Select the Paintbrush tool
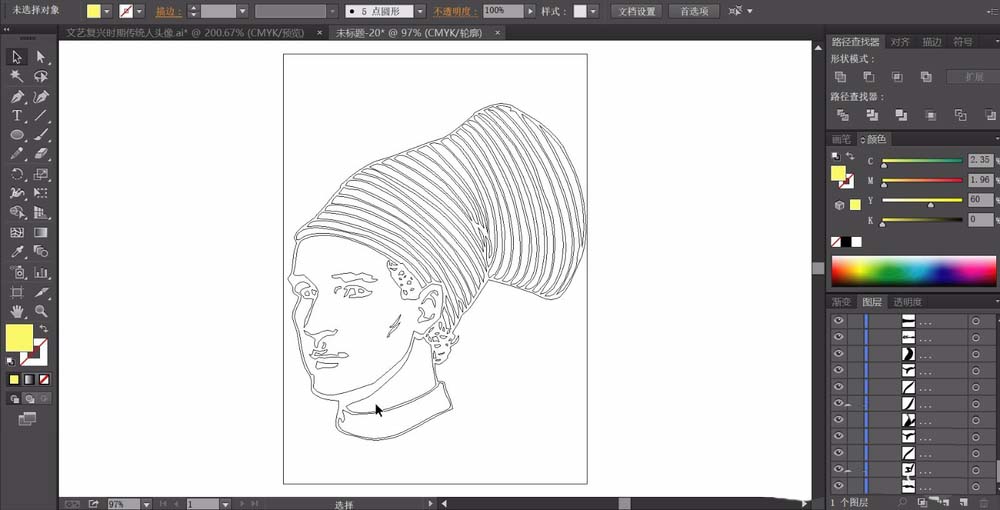Image resolution: width=1000 pixels, height=510 pixels. [x=41, y=135]
